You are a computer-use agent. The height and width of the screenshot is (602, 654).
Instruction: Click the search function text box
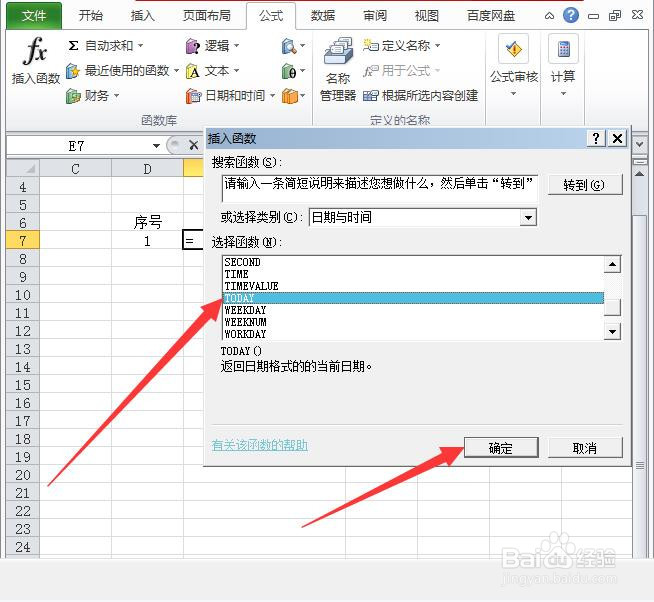[x=379, y=188]
